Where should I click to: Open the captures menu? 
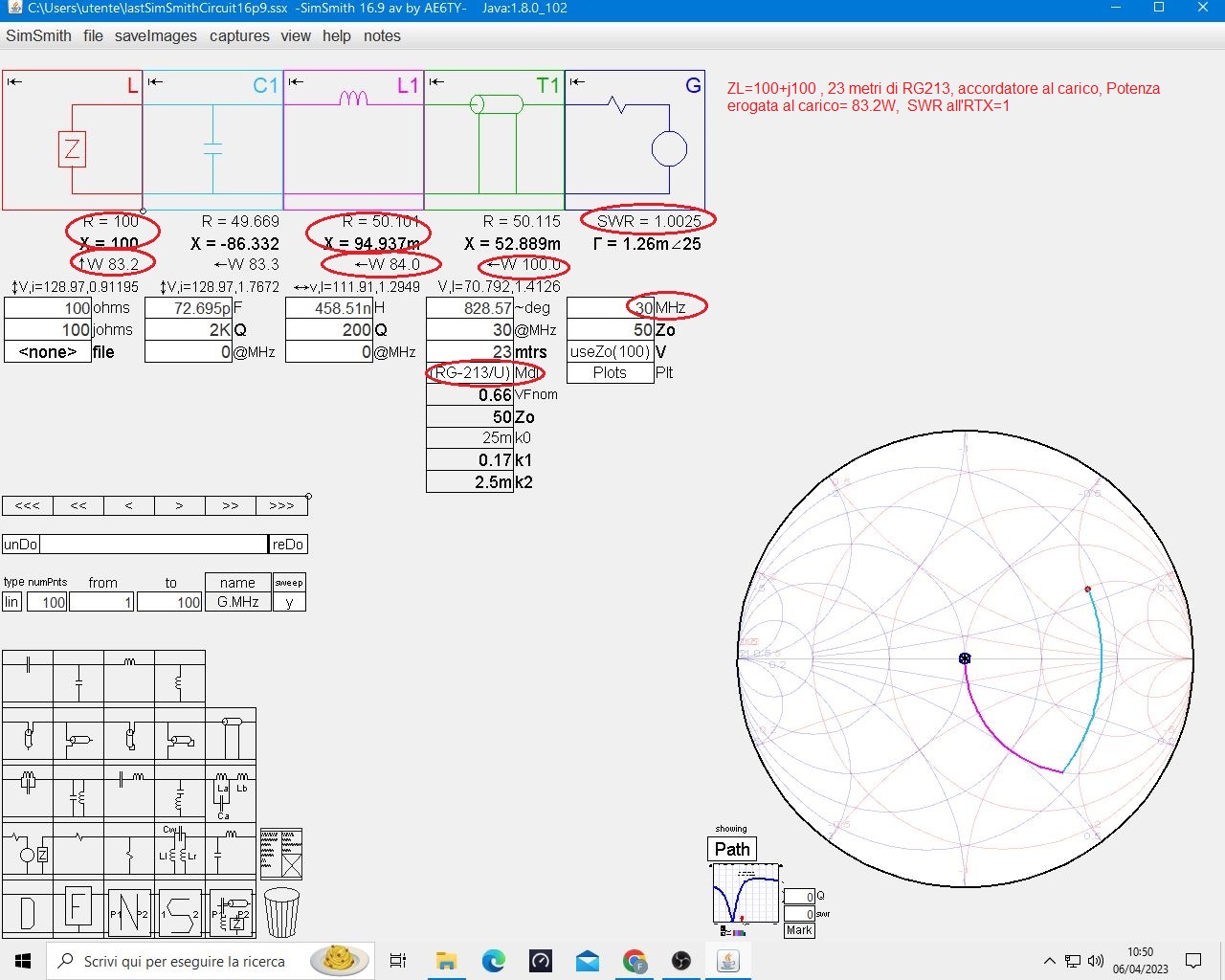point(239,35)
